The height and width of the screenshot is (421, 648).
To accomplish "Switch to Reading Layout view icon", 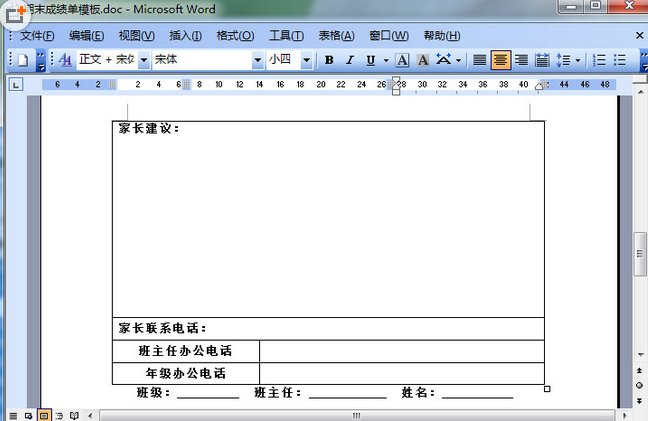I will (x=74, y=416).
